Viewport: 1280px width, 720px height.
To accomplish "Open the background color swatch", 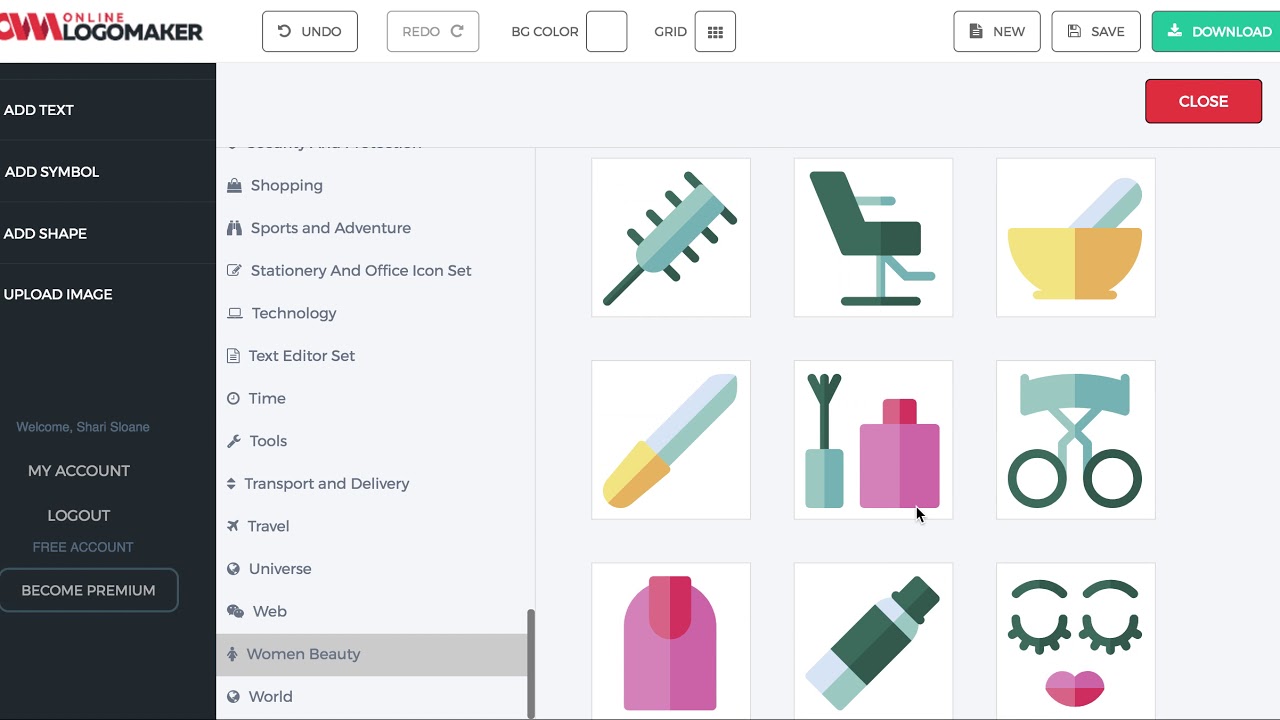I will (606, 32).
